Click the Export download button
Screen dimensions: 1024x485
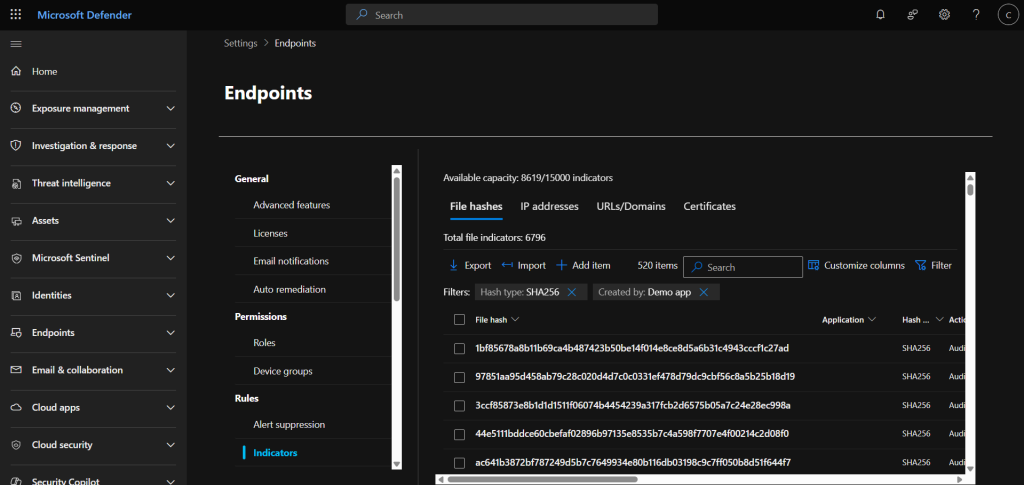coord(470,266)
